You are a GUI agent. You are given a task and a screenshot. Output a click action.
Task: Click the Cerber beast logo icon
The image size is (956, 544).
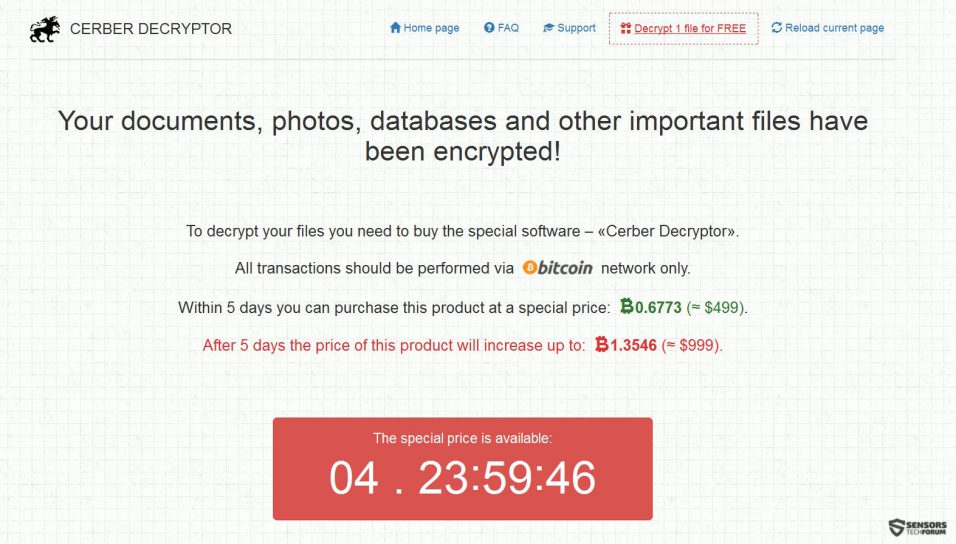coord(45,29)
